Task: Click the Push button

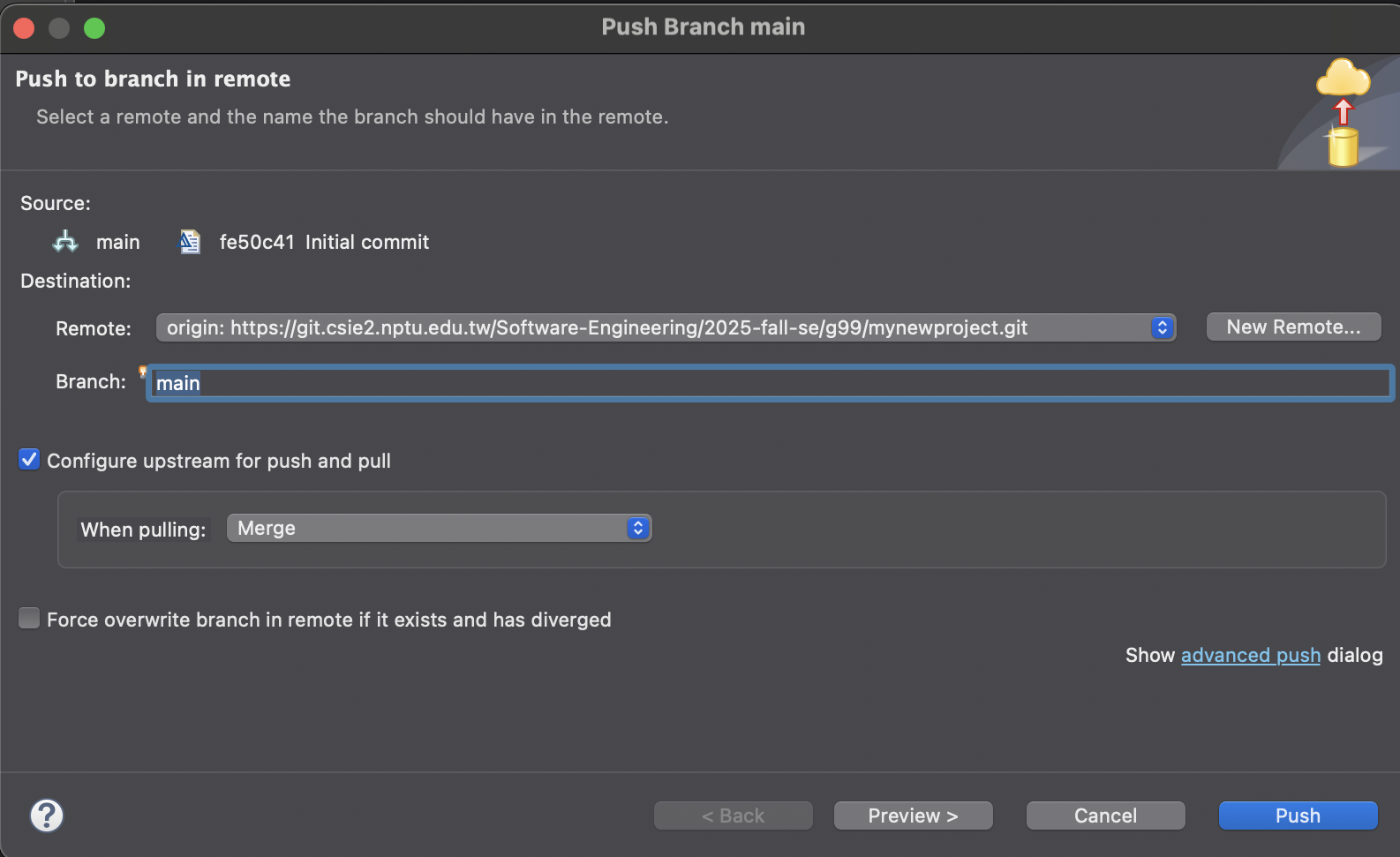Action: (x=1298, y=816)
